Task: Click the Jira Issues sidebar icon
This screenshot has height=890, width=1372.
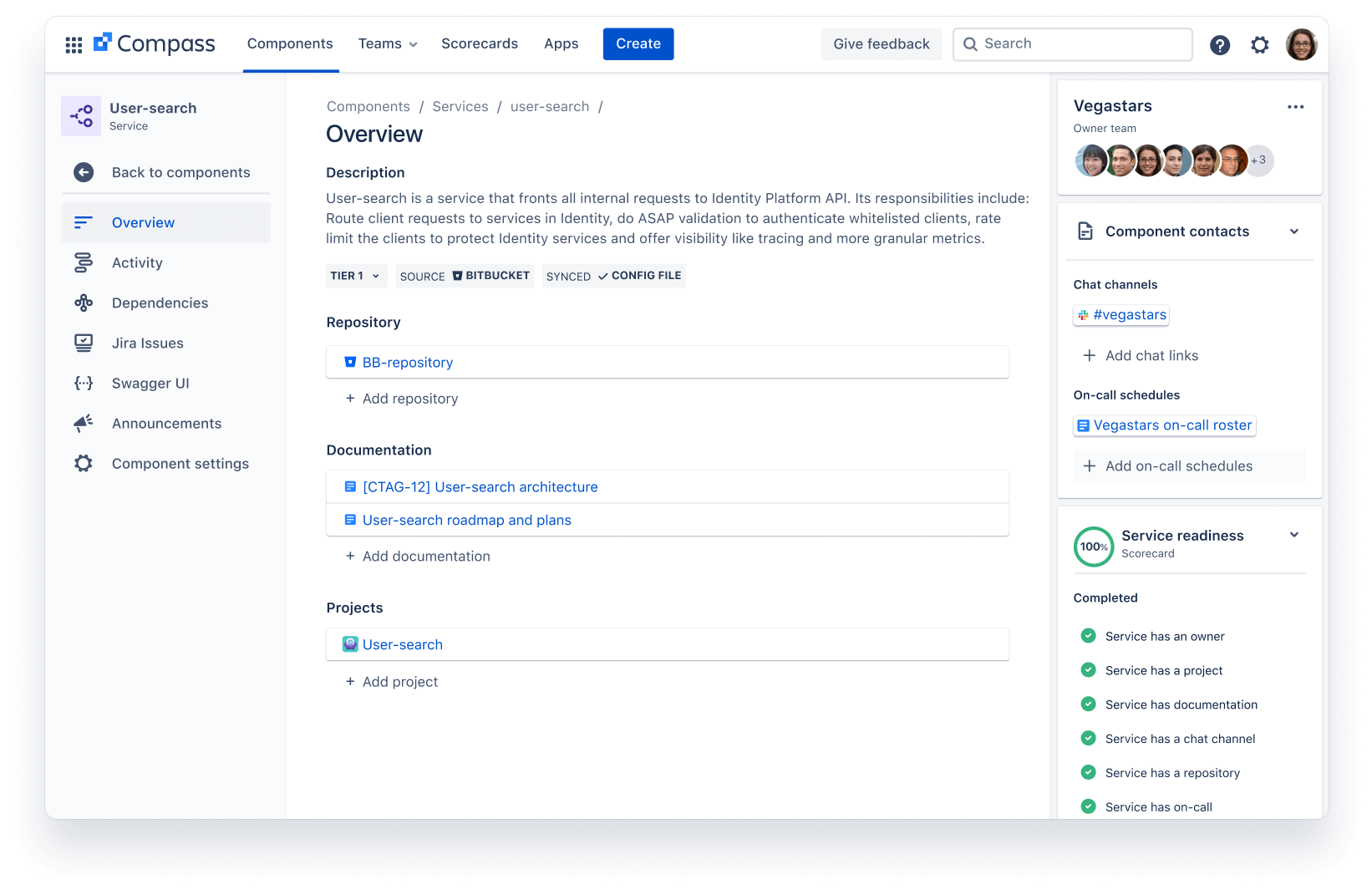Action: click(84, 343)
